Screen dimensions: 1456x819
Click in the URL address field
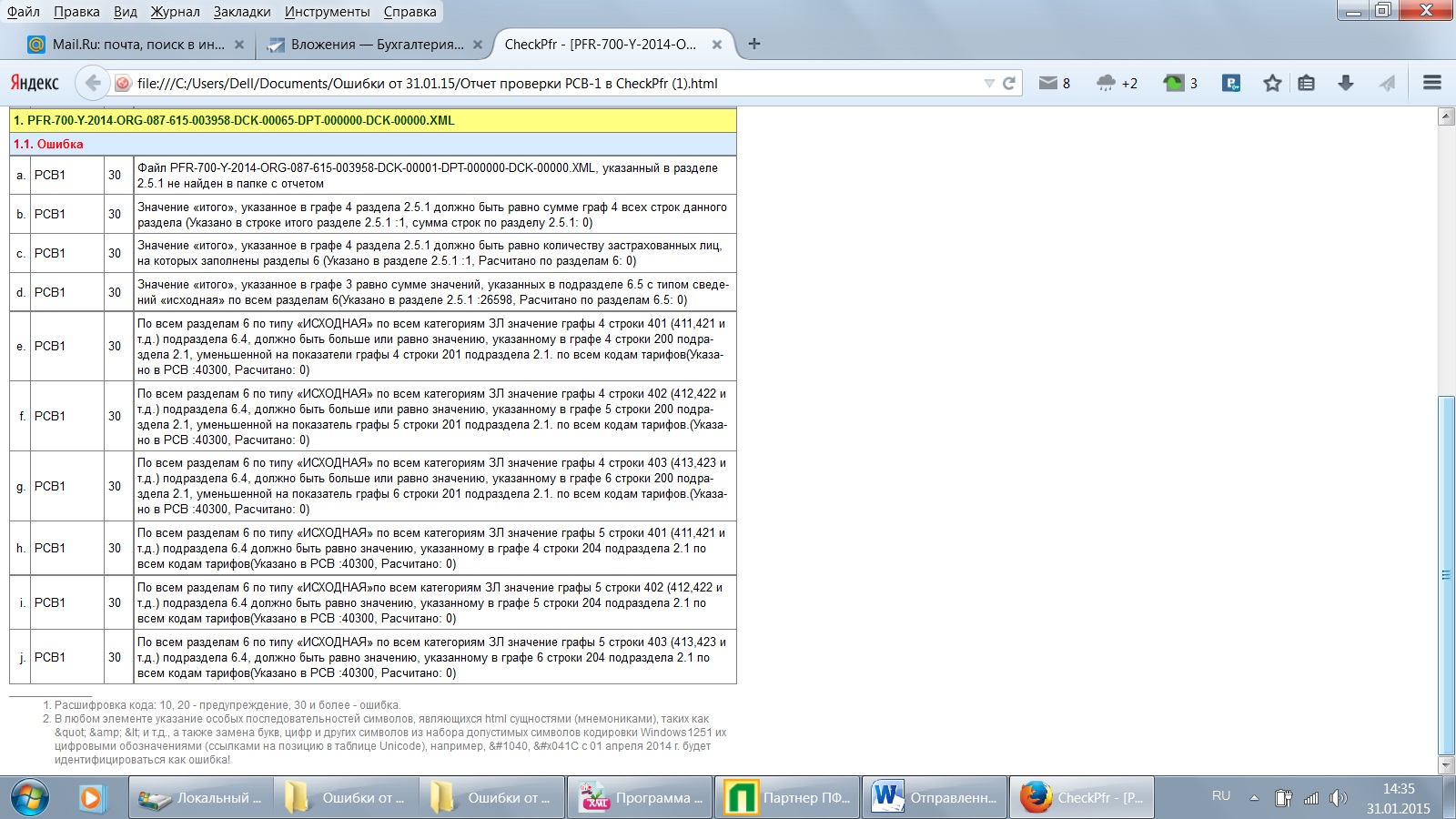546,83
